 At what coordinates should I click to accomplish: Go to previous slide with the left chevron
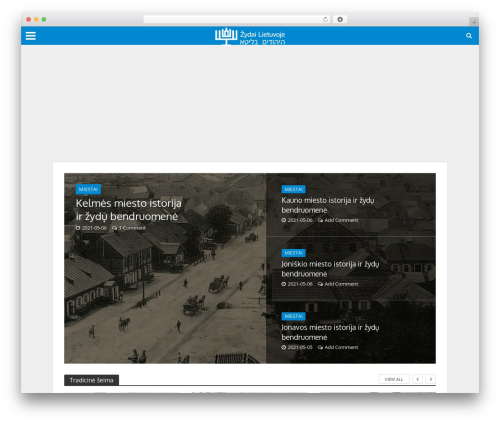(x=418, y=379)
